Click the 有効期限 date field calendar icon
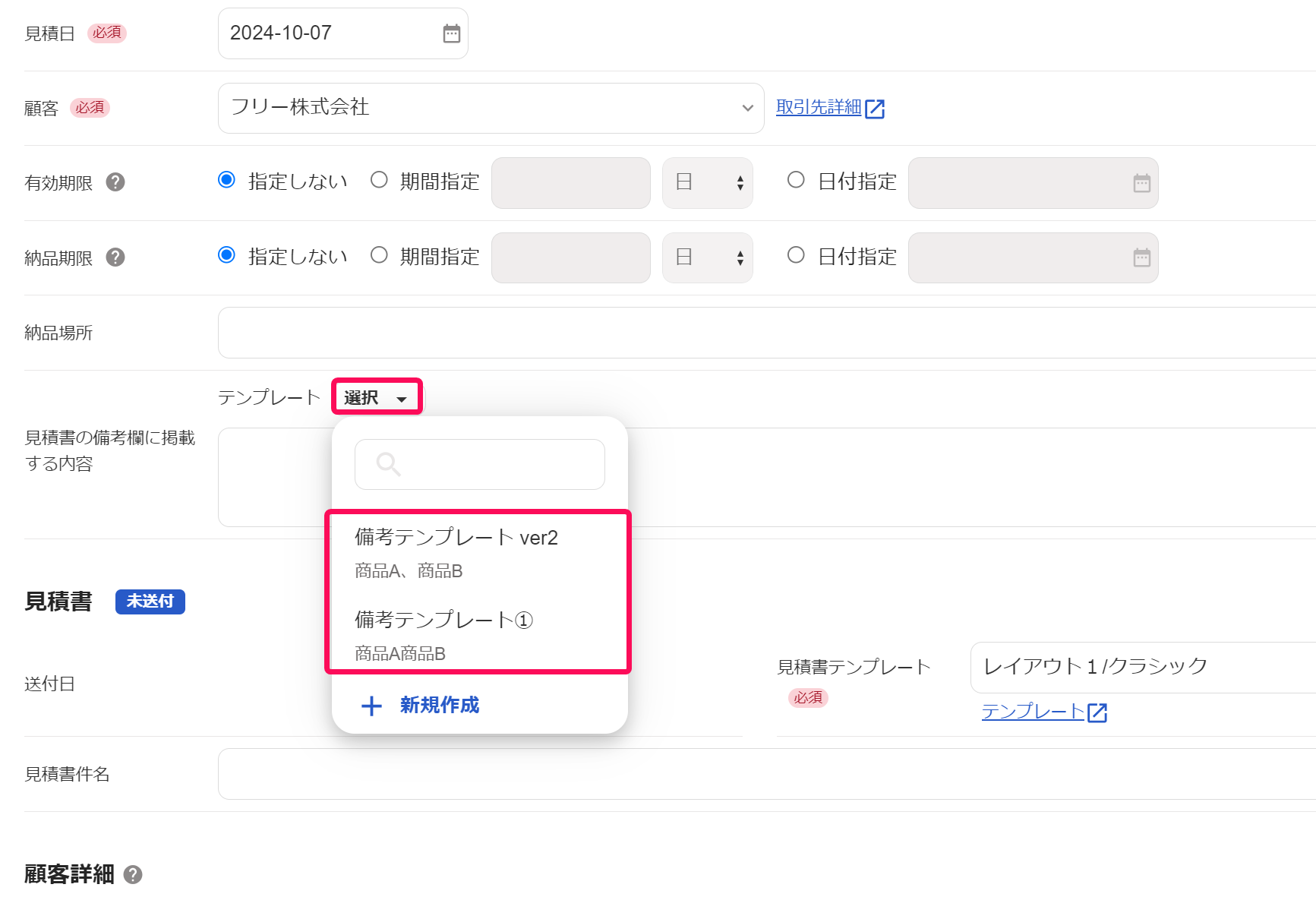 (x=1142, y=183)
